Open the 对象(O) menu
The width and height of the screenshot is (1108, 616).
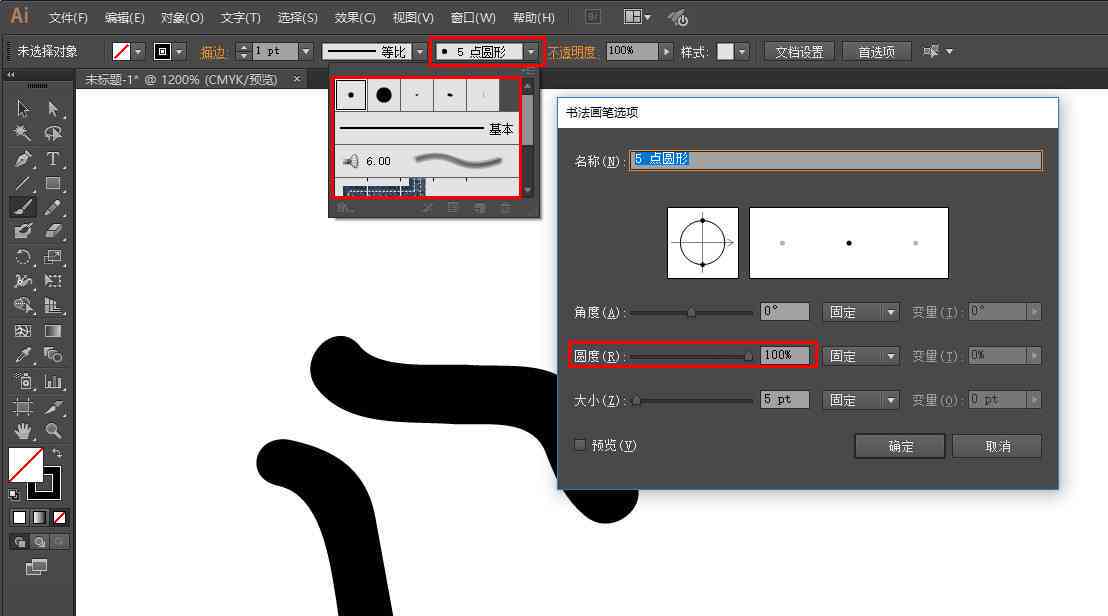click(x=182, y=18)
